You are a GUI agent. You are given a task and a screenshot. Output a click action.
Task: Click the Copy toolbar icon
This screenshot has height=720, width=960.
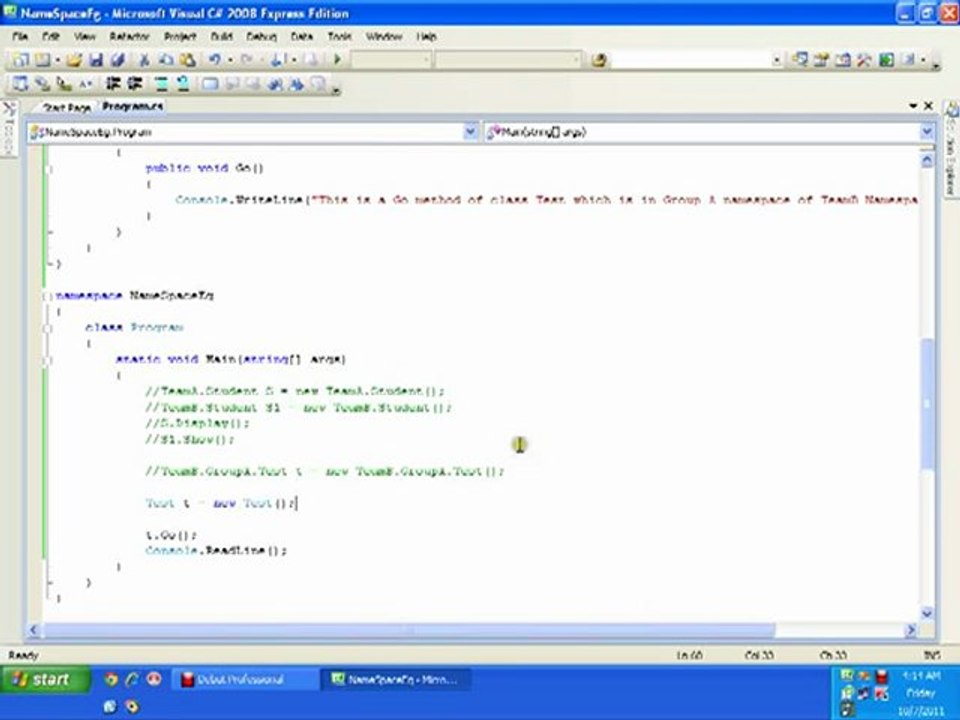pos(166,59)
